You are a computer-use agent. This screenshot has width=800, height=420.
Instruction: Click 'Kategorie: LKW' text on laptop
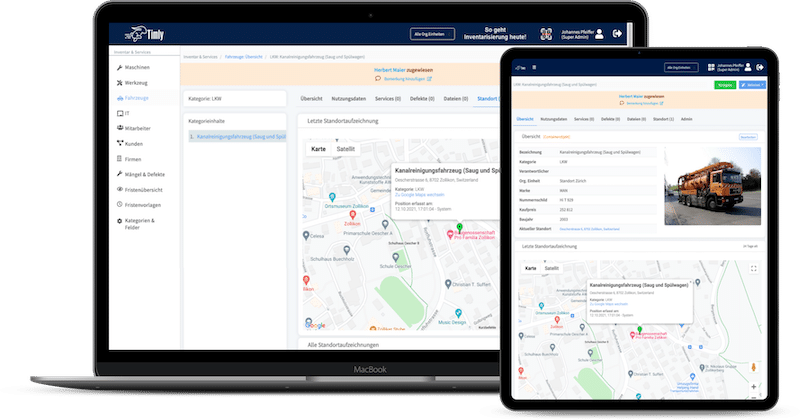(x=205, y=99)
